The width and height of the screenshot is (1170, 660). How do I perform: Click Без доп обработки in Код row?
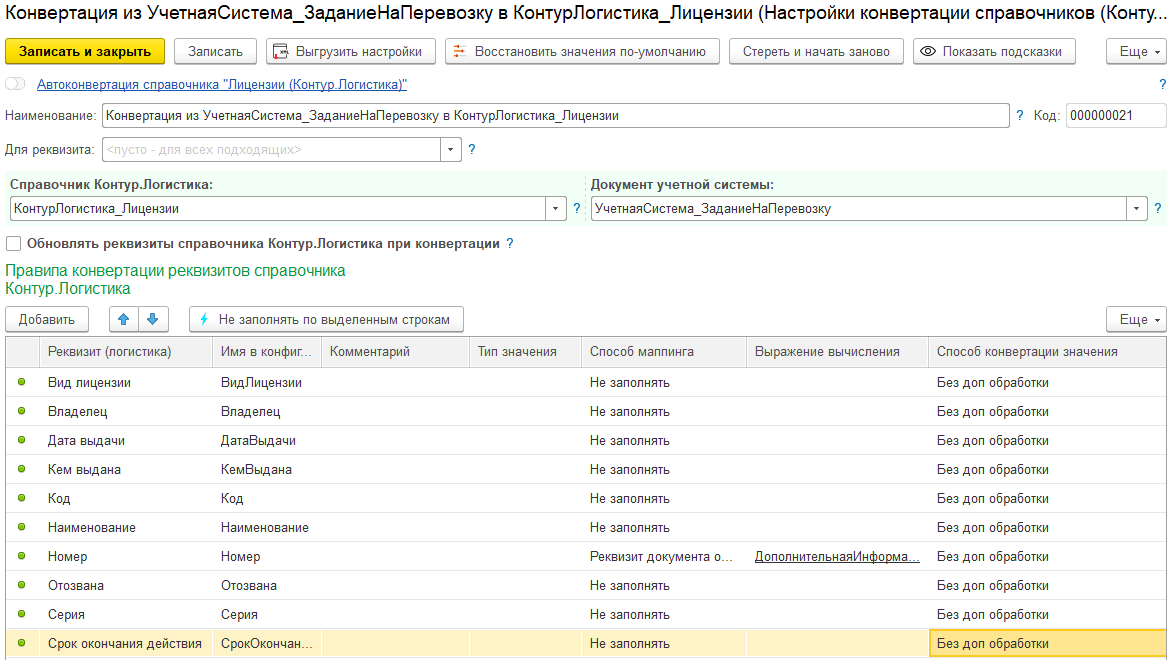tap(1047, 498)
